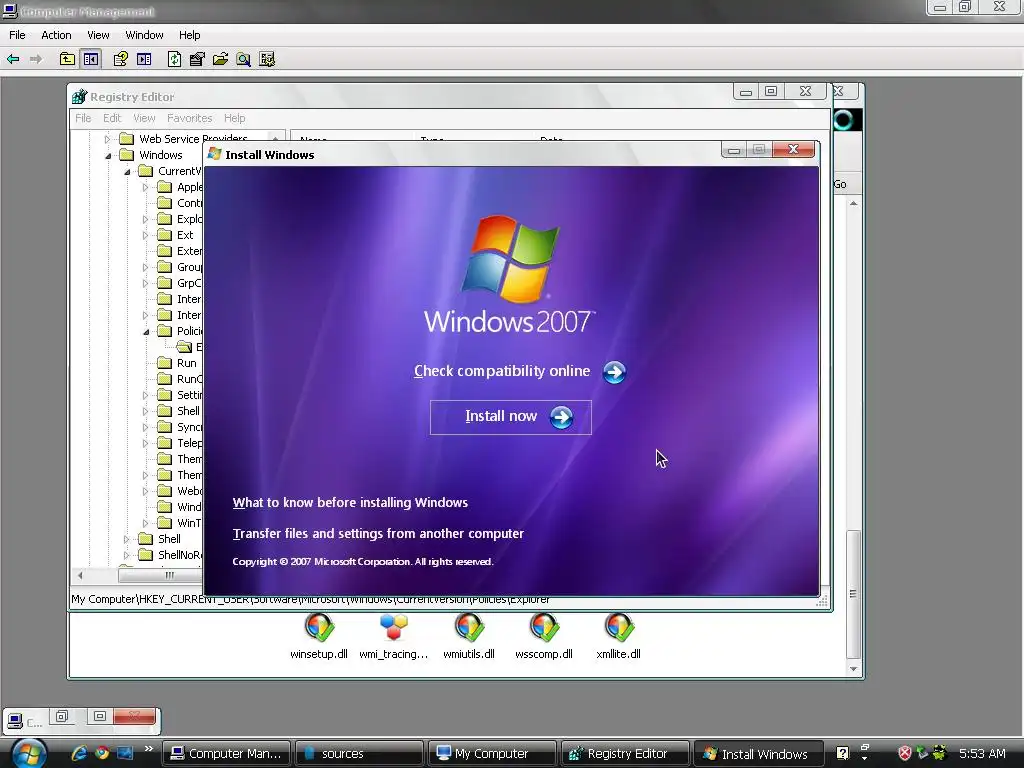Open Edit menu in Registry Editor
This screenshot has height=768, width=1024.
pyautogui.click(x=112, y=118)
